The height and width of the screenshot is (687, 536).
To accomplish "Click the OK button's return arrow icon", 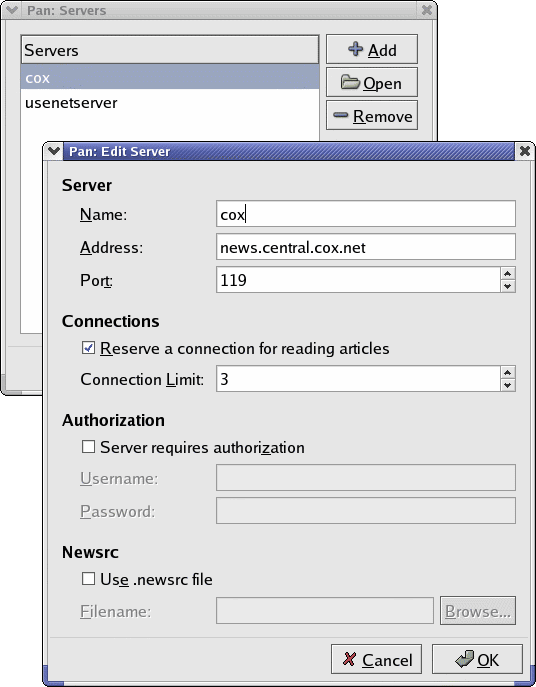I will 465,659.
